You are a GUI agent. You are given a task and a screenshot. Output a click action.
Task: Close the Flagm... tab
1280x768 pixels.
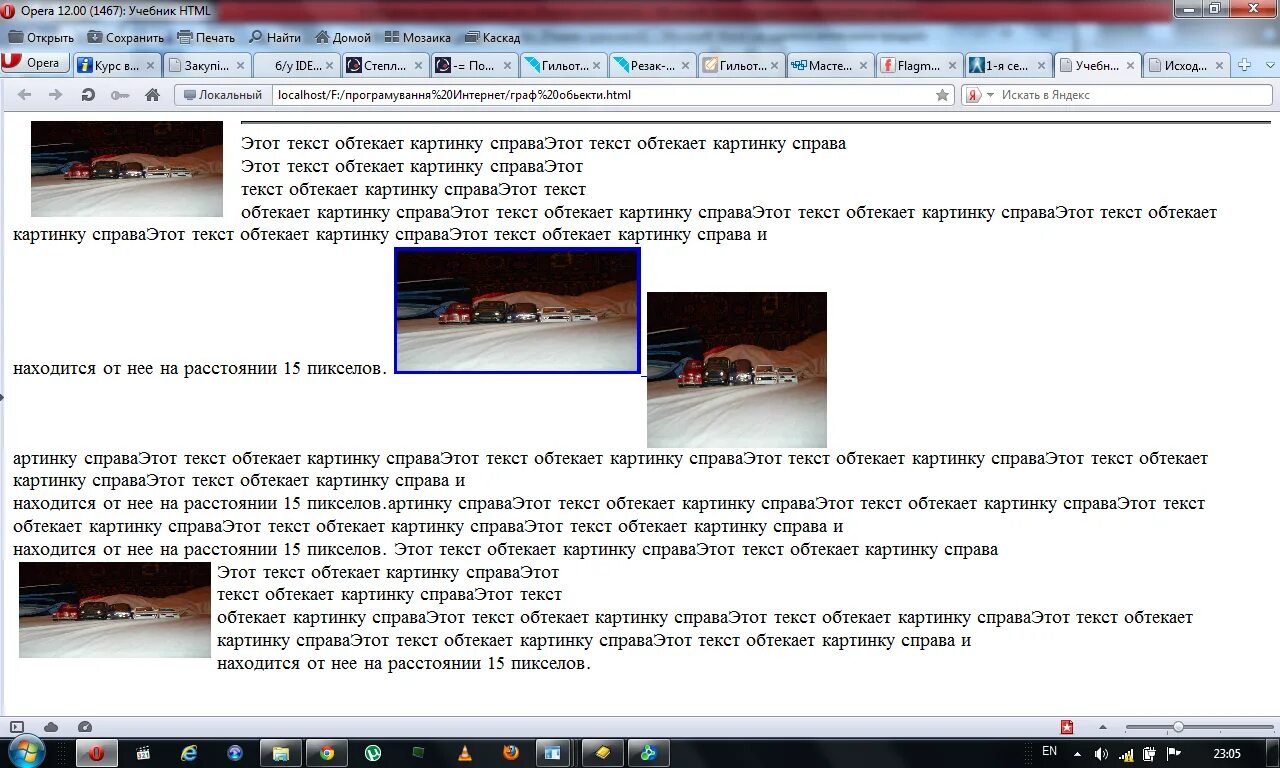pos(953,66)
